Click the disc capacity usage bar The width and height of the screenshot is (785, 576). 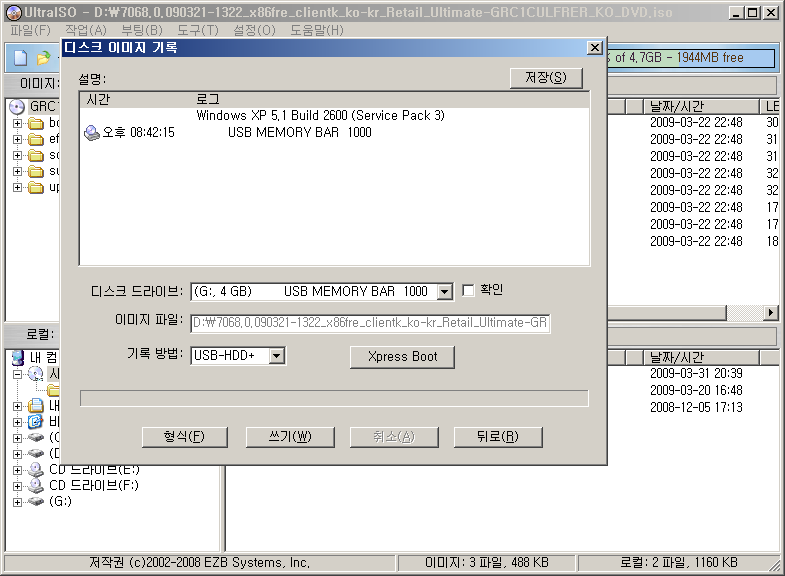coord(691,58)
